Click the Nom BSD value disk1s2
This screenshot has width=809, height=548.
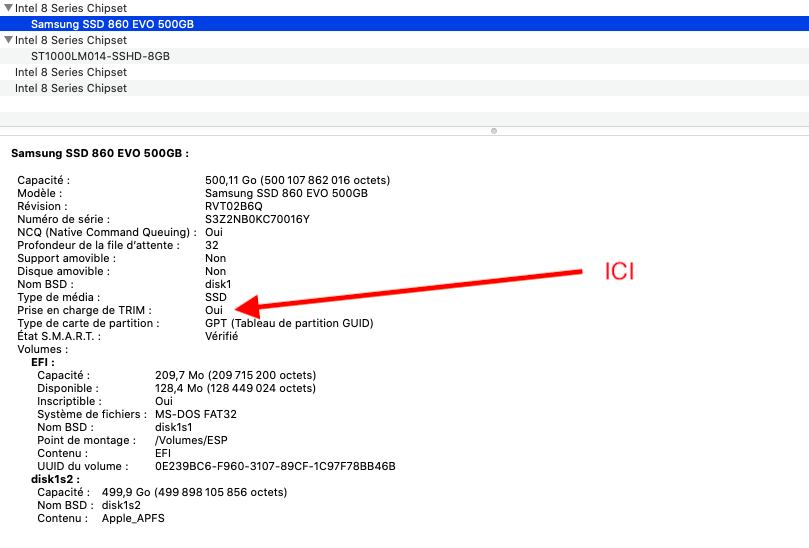coord(121,505)
